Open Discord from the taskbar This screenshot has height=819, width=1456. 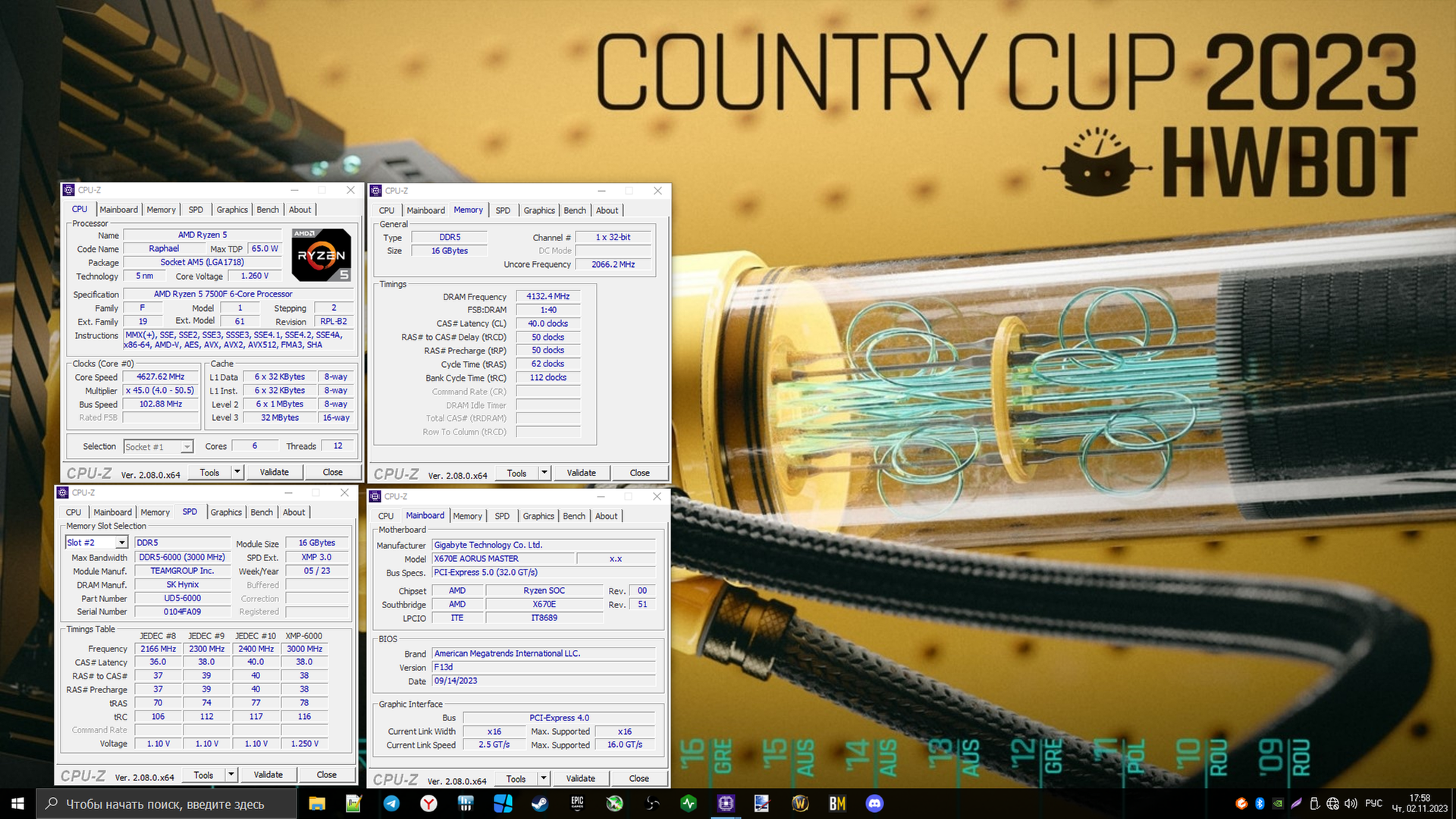coord(874,803)
